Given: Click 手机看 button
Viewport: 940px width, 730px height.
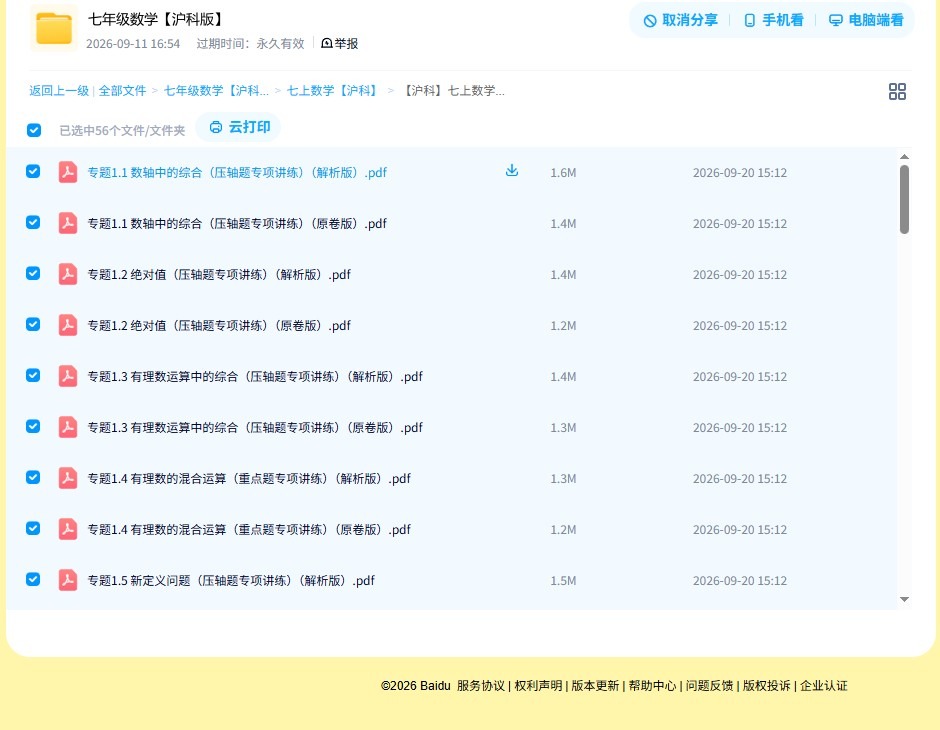Looking at the screenshot, I should pos(773,20).
